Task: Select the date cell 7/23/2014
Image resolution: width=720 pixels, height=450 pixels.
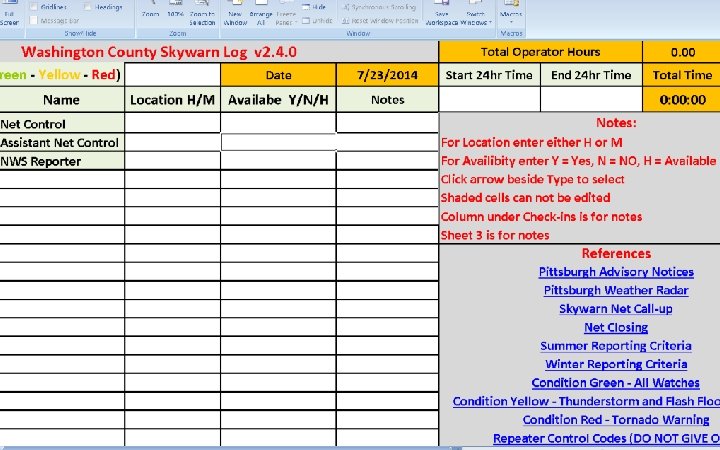Action: coord(388,75)
